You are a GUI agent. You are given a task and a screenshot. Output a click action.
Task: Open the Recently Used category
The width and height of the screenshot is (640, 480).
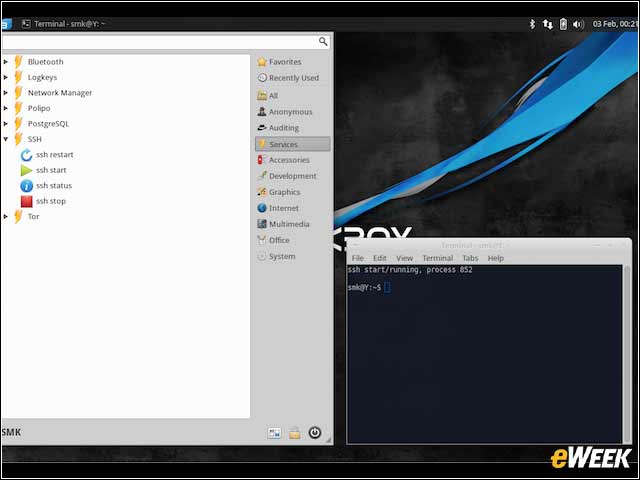(288, 78)
